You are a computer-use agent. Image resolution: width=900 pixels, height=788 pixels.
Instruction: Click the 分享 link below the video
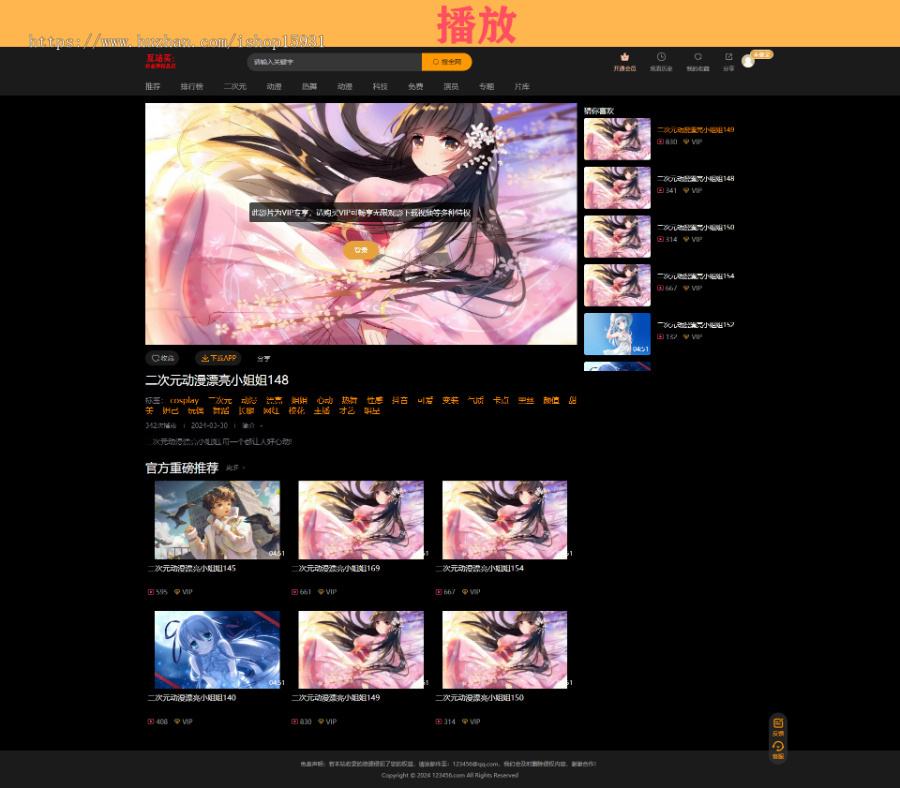click(x=263, y=359)
